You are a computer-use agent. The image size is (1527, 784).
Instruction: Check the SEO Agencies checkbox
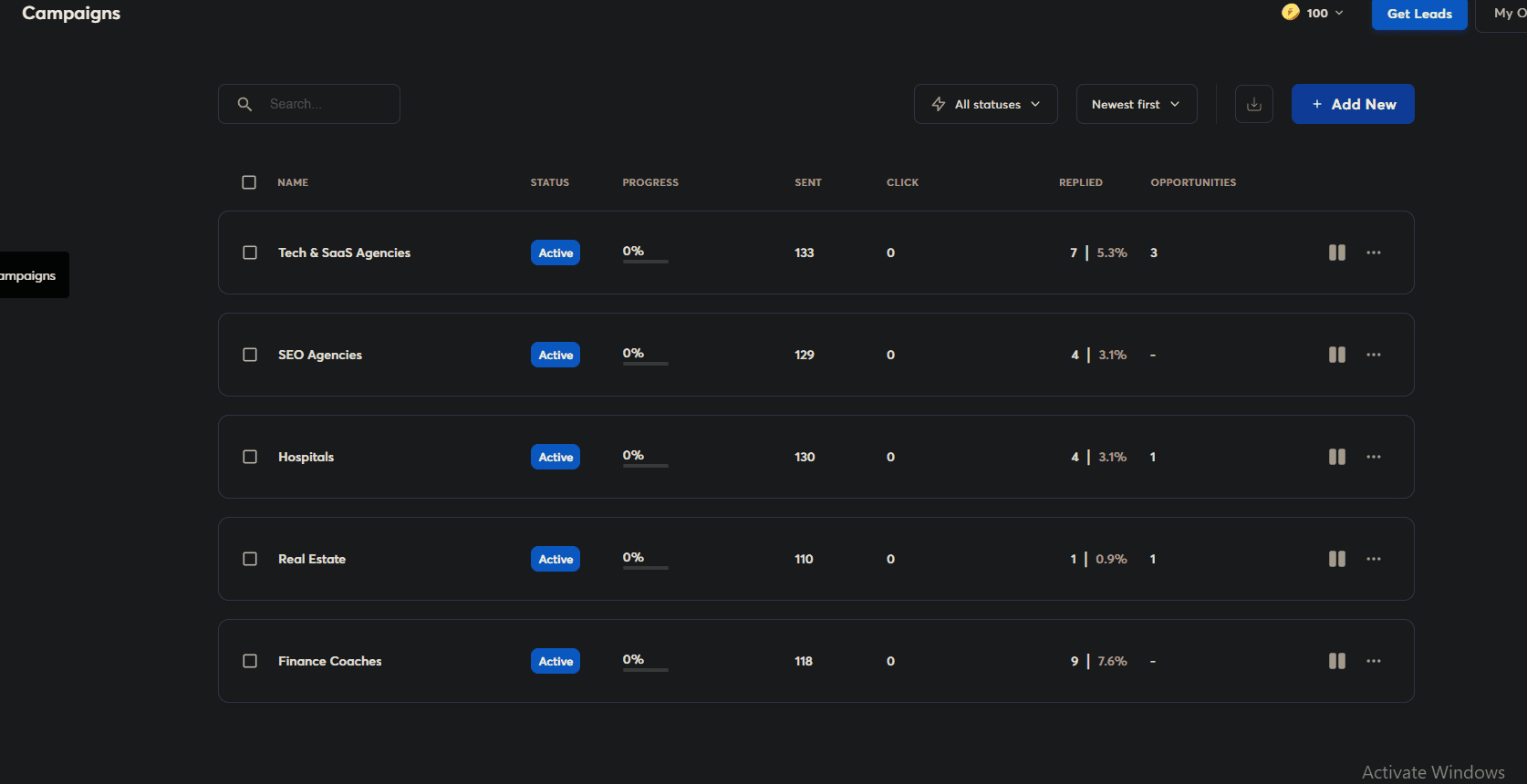click(250, 355)
